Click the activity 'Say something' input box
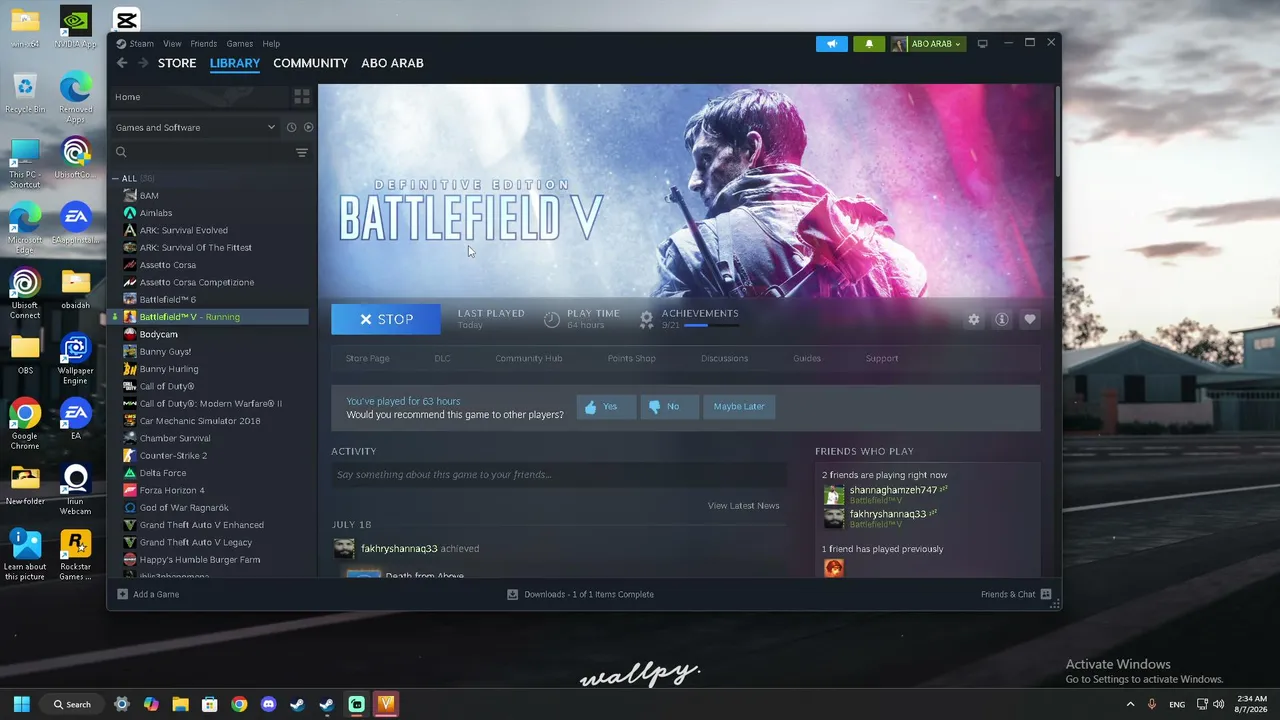The height and width of the screenshot is (720, 1280). [558, 475]
